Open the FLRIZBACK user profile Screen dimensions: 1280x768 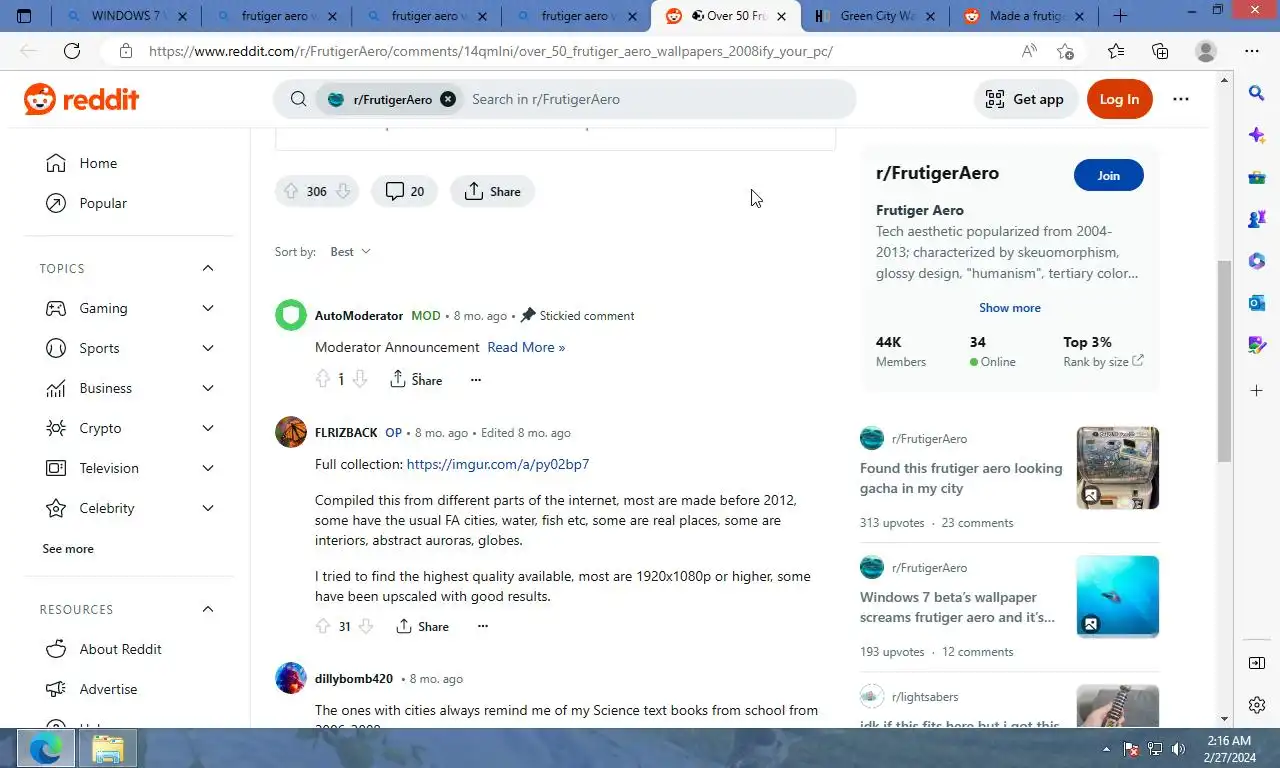click(346, 432)
